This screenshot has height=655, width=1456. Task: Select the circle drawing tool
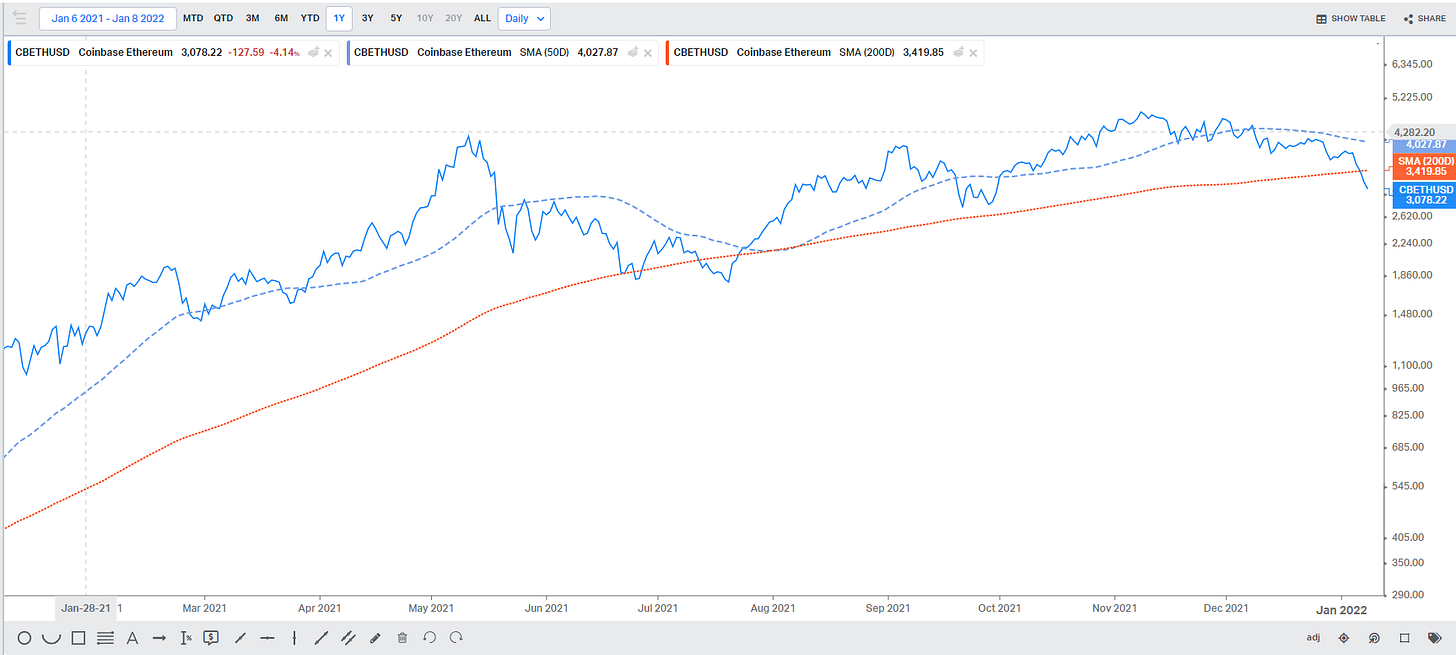click(x=25, y=637)
